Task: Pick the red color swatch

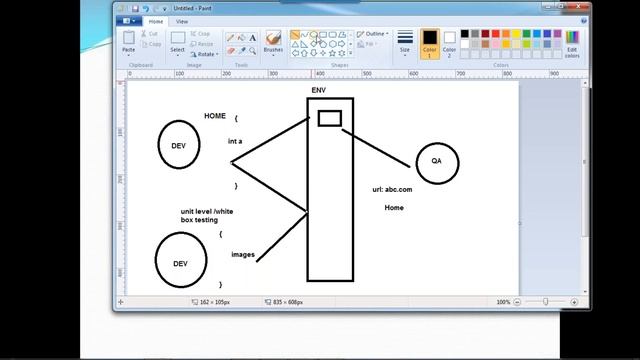Action: coord(496,33)
